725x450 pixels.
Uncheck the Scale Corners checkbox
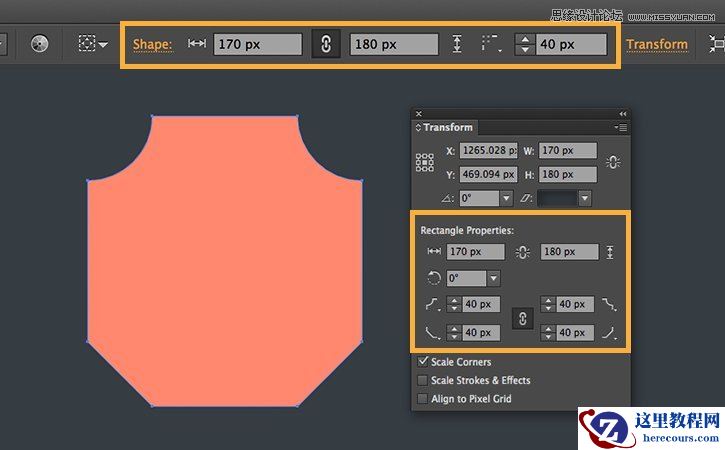423,361
